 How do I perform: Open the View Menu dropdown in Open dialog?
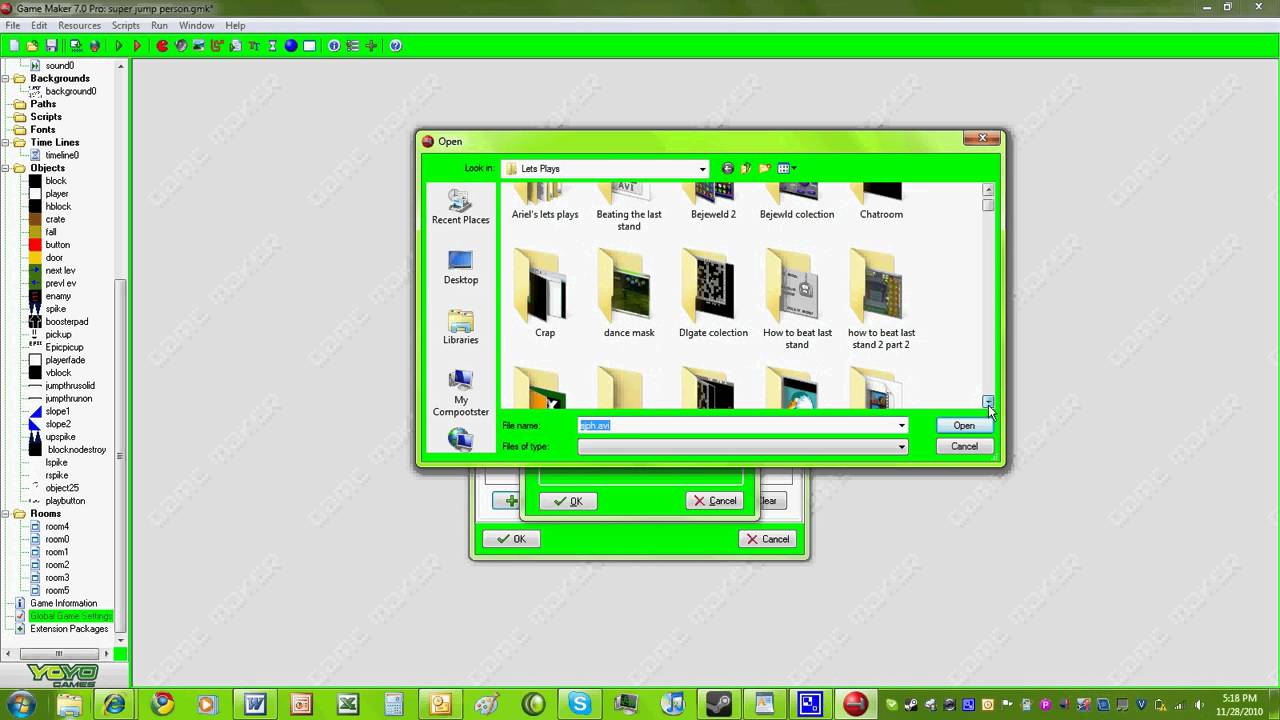click(786, 169)
